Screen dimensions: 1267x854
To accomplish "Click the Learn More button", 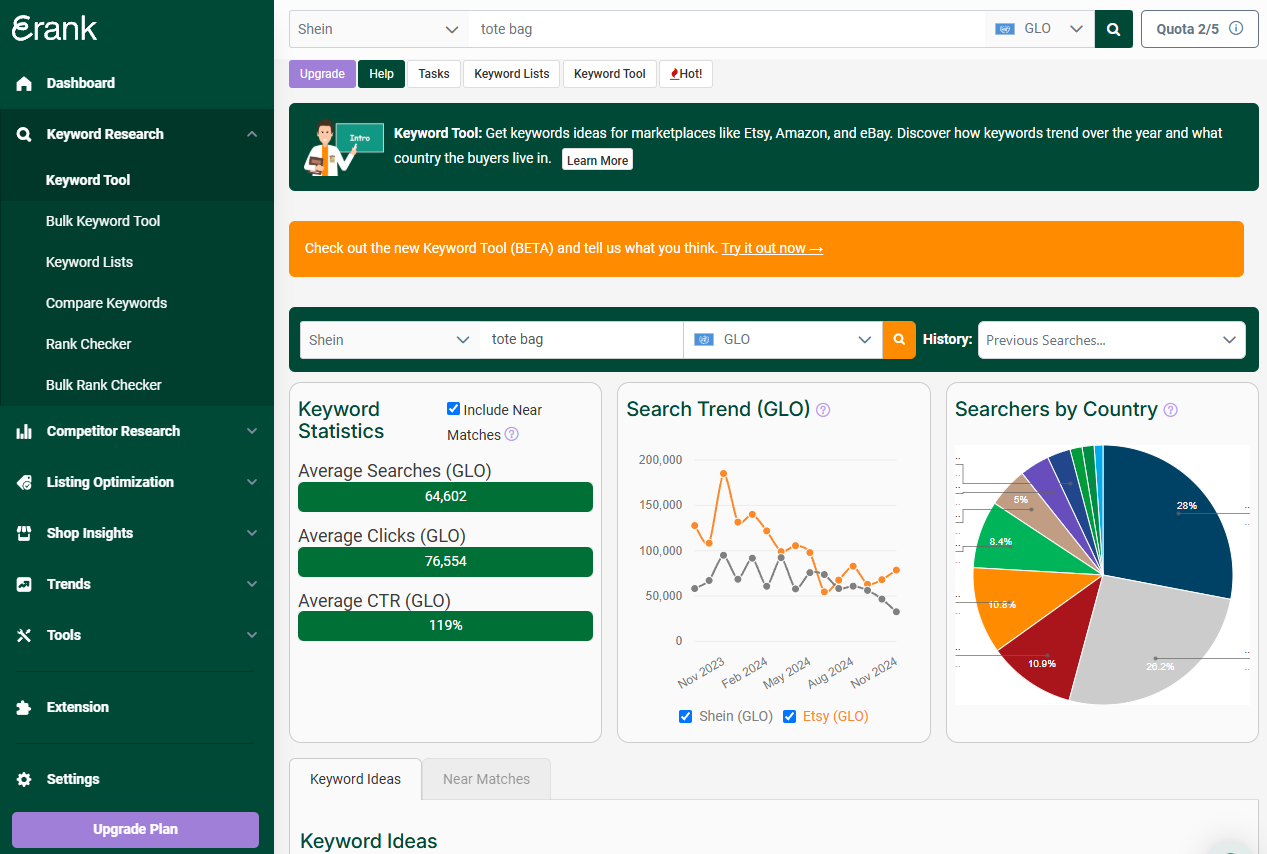I will [x=597, y=159].
